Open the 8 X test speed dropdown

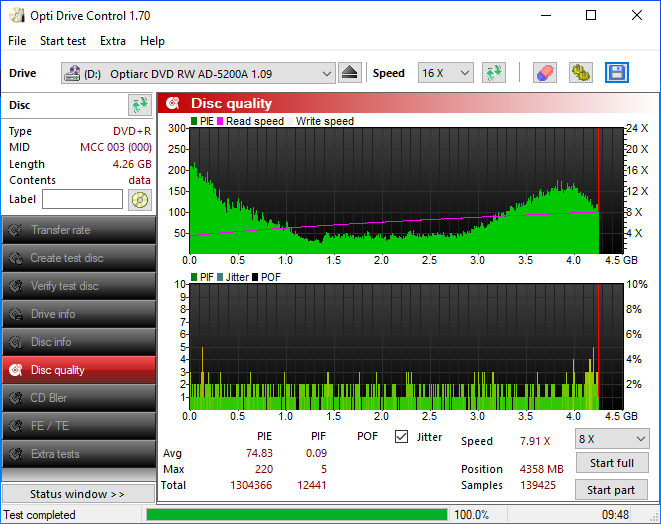point(612,439)
